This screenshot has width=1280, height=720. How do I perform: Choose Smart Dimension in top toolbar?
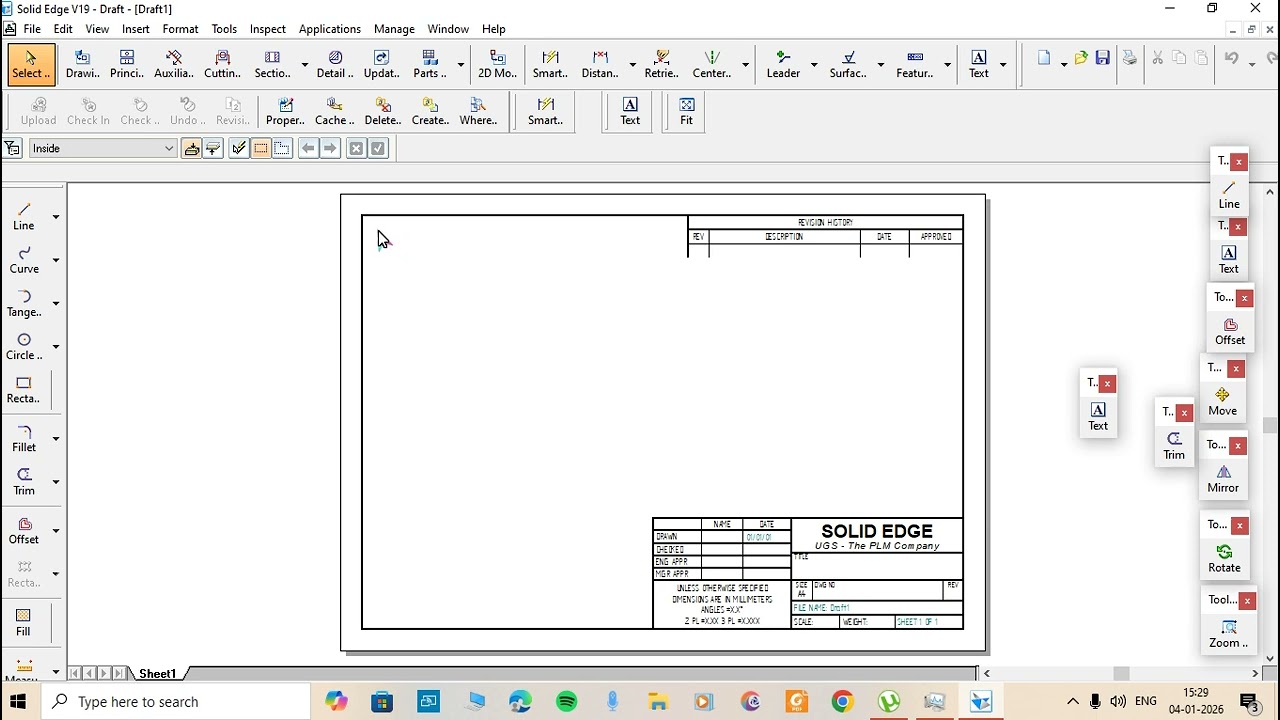pos(550,65)
